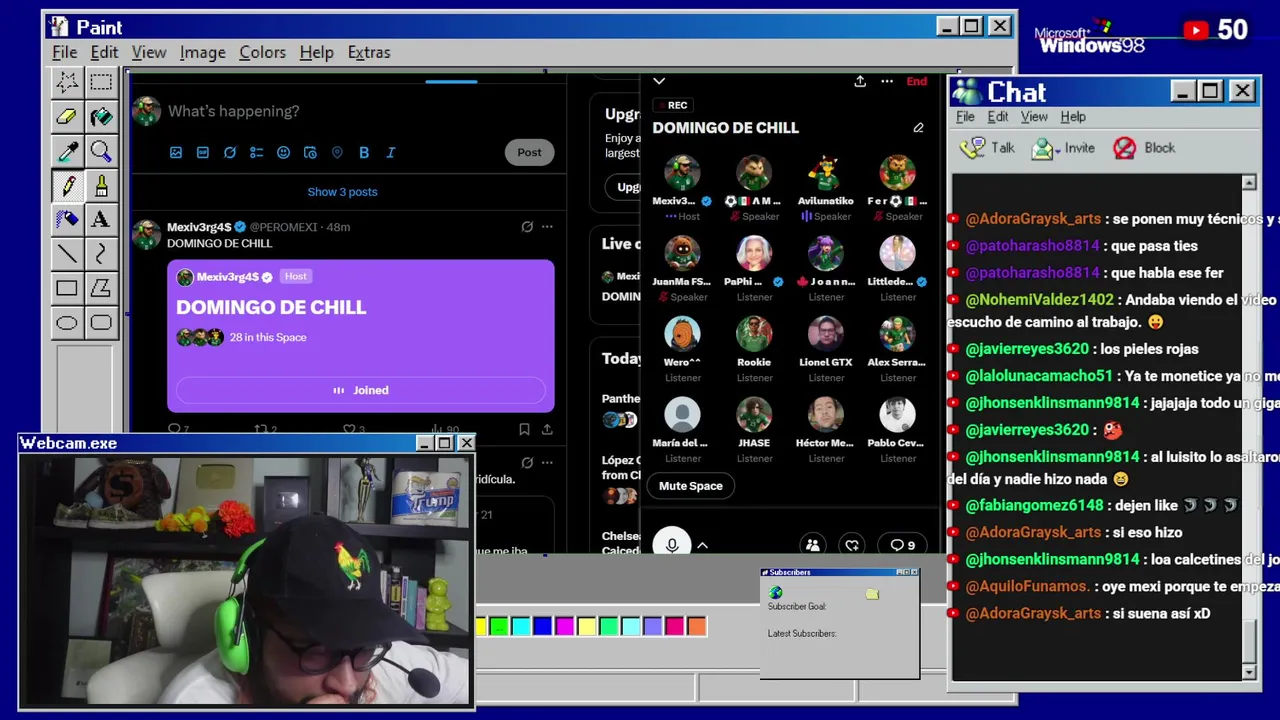Click the location pin icon in composer
Viewport: 1280px width, 720px height.
[x=337, y=152]
